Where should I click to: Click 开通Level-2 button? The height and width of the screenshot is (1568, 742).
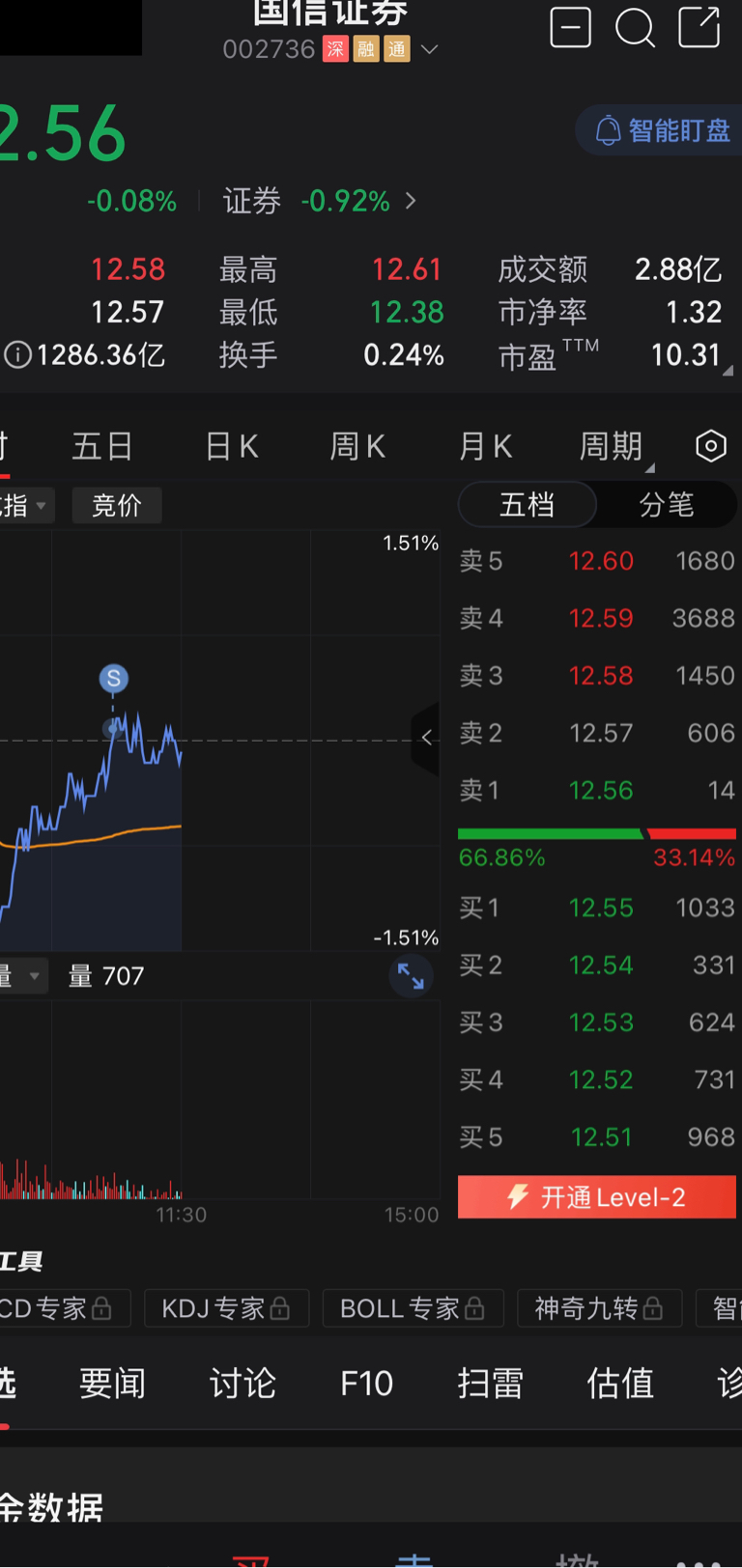(x=596, y=1197)
